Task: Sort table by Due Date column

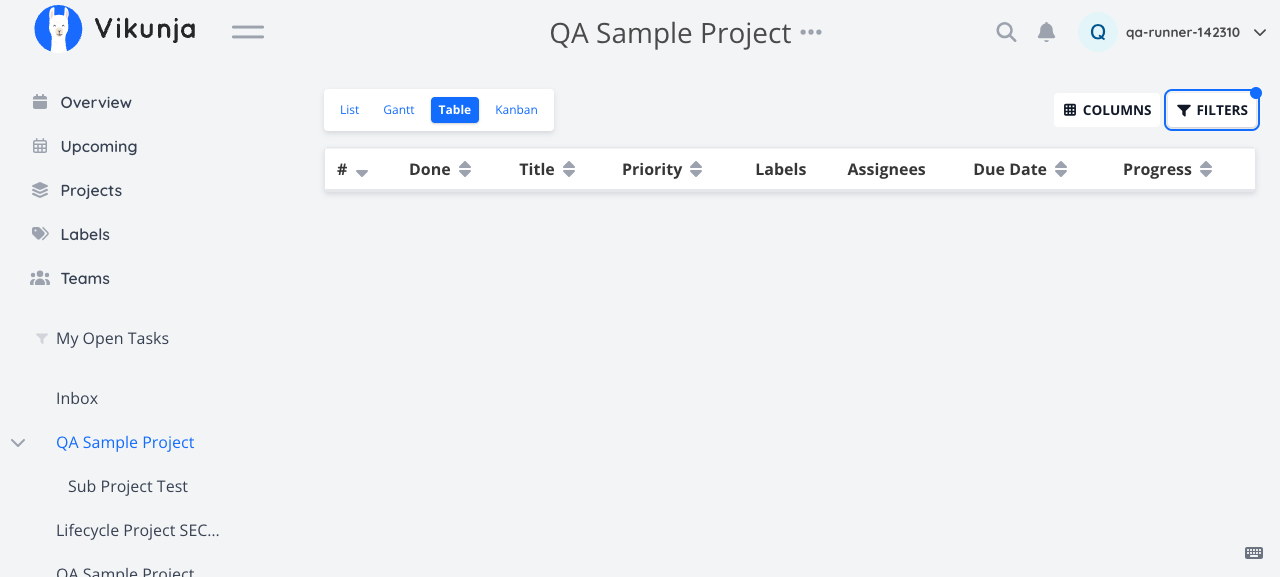Action: [x=1061, y=170]
